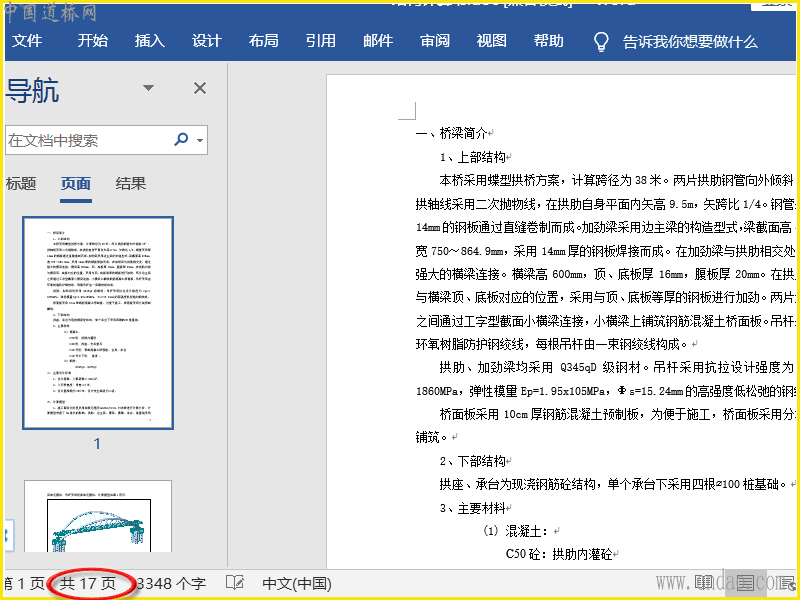Click the lightbulb Tell Me icon
Screen dimensions: 800x600
(x=601, y=41)
